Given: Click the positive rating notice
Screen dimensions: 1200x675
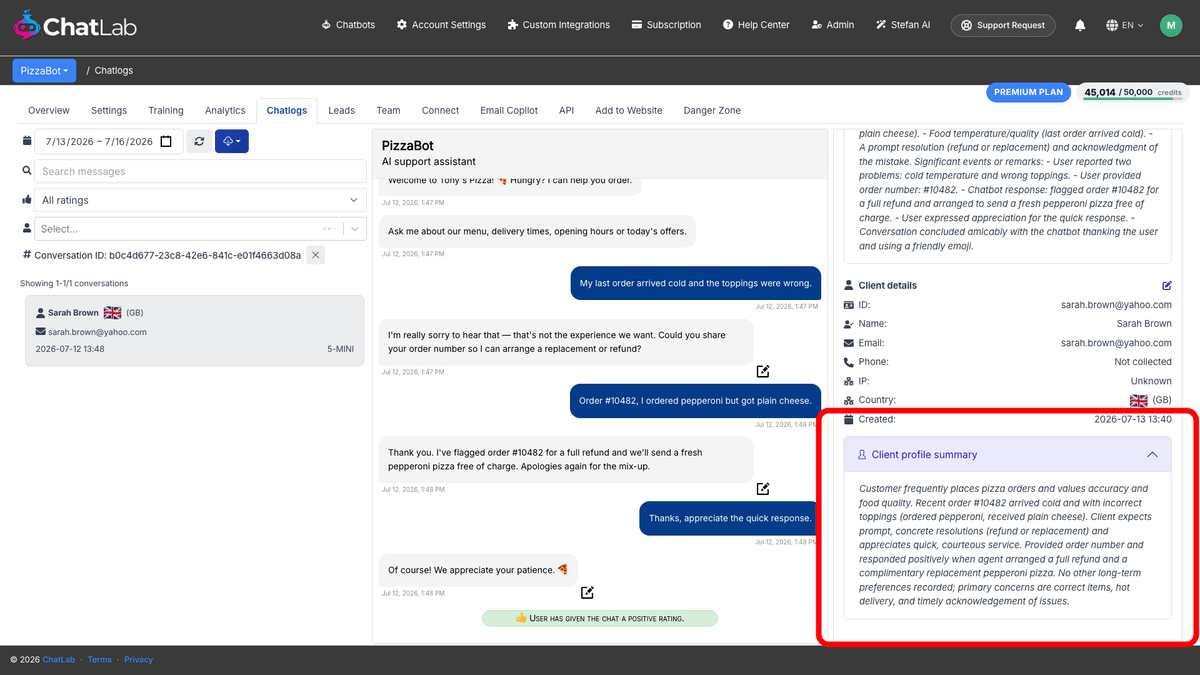Looking at the screenshot, I should click(x=600, y=618).
